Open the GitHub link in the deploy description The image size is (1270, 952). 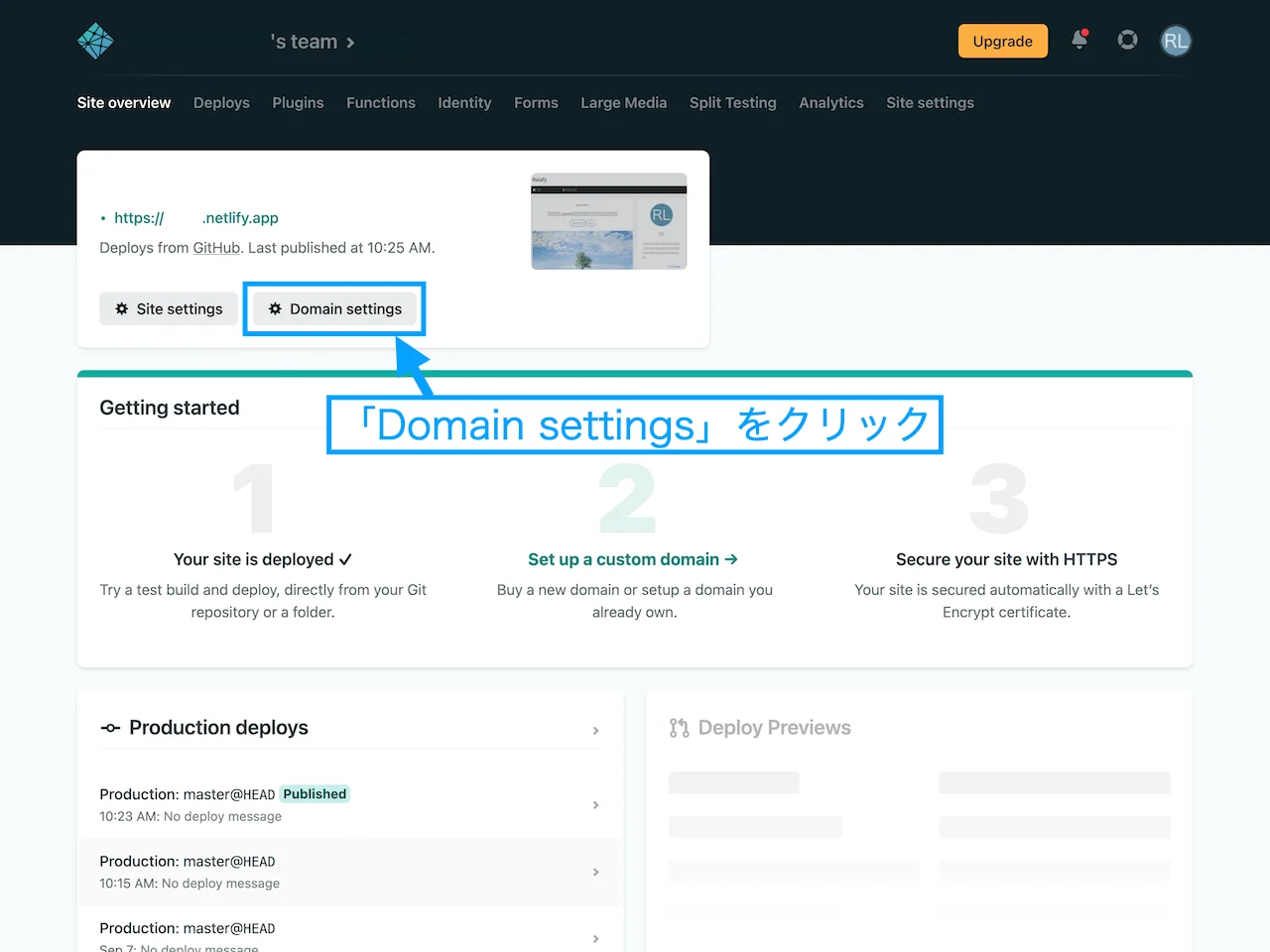tap(216, 247)
